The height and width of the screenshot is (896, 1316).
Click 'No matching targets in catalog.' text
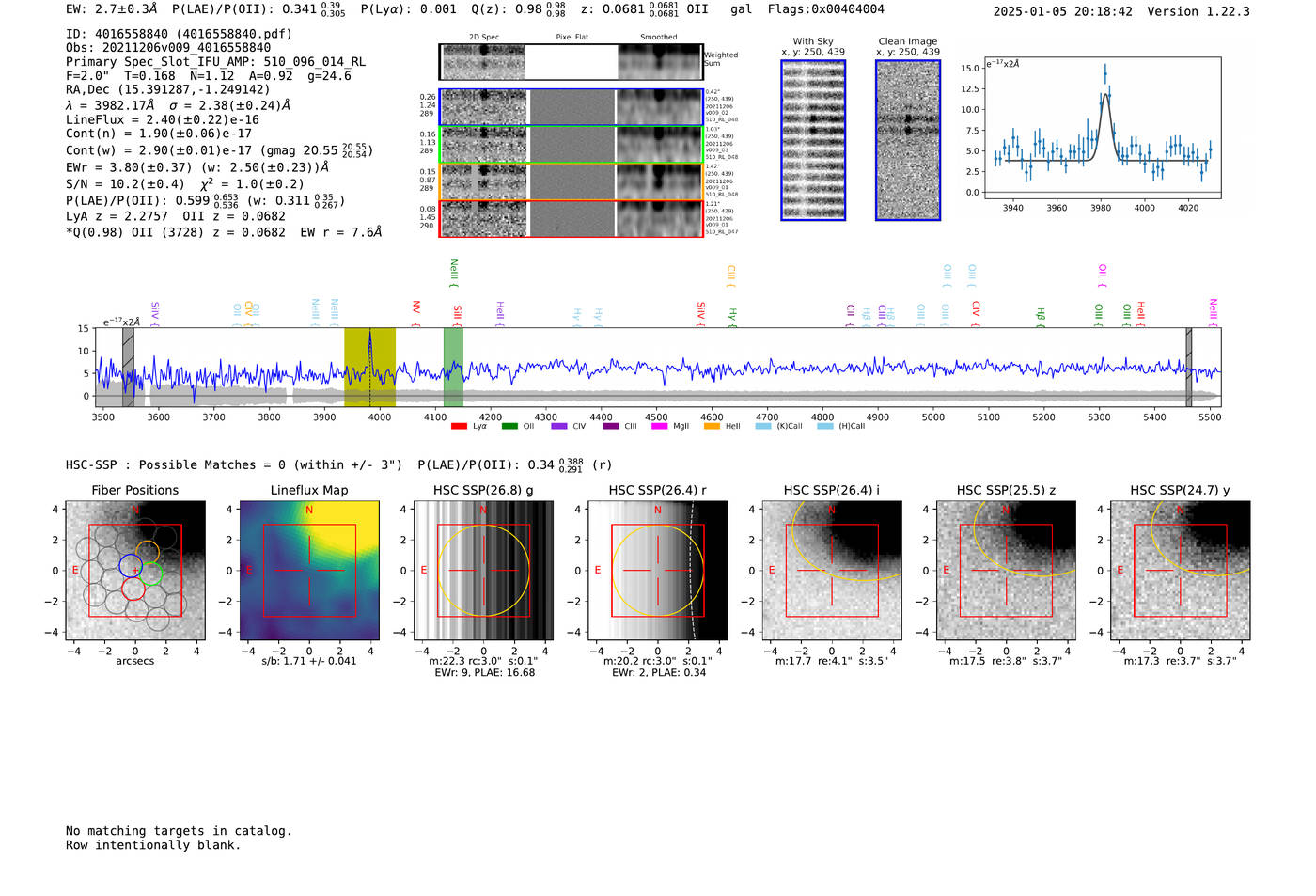pyautogui.click(x=179, y=831)
